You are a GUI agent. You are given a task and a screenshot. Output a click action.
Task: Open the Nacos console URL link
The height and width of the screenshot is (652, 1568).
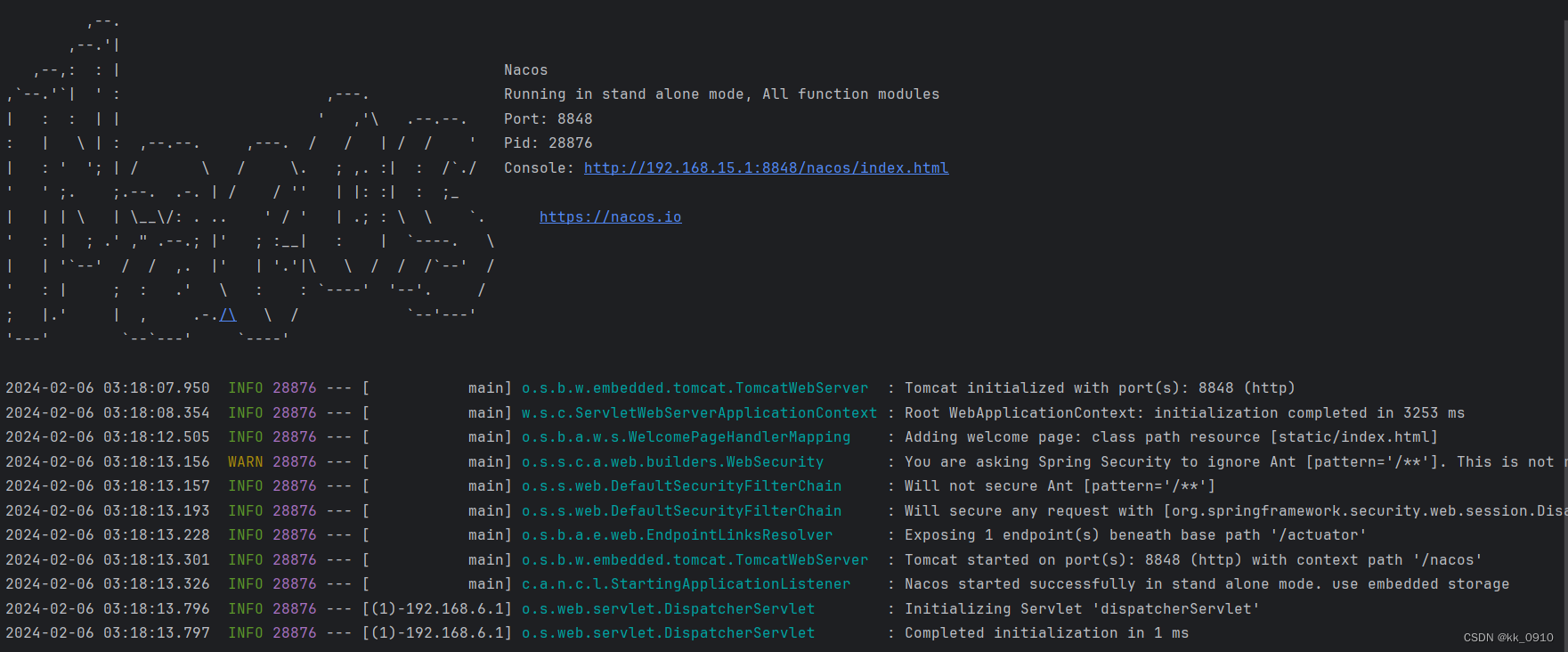[766, 167]
